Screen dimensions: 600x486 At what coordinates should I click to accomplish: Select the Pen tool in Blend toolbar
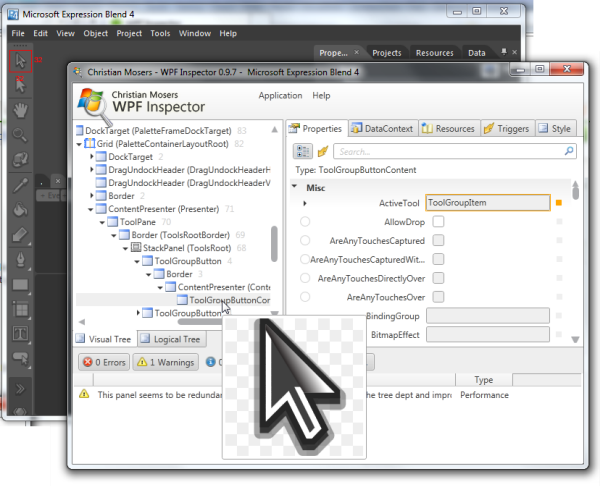tap(20, 260)
